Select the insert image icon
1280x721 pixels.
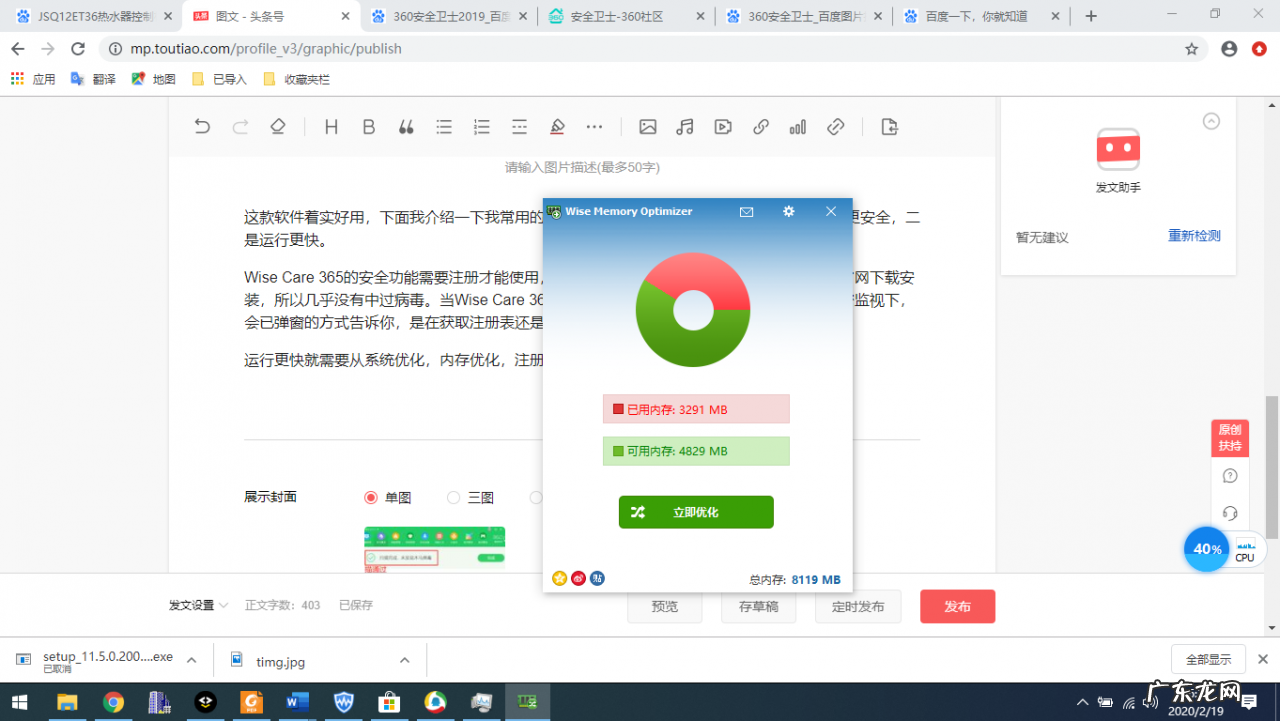click(x=648, y=126)
